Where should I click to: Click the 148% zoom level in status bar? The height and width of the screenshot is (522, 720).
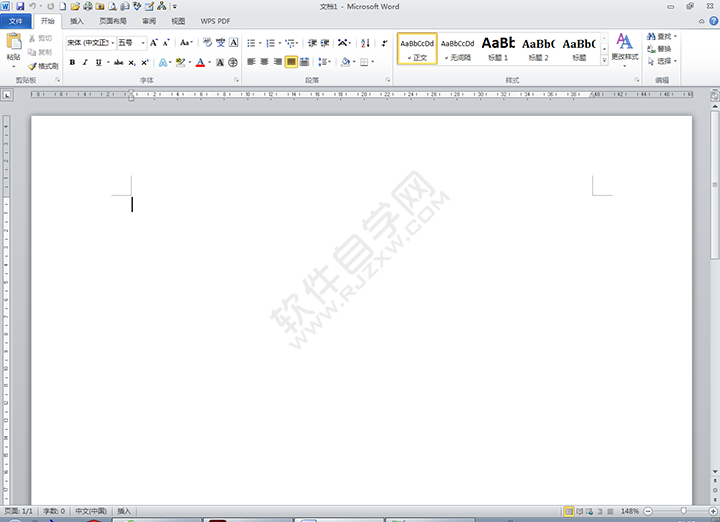[630, 511]
